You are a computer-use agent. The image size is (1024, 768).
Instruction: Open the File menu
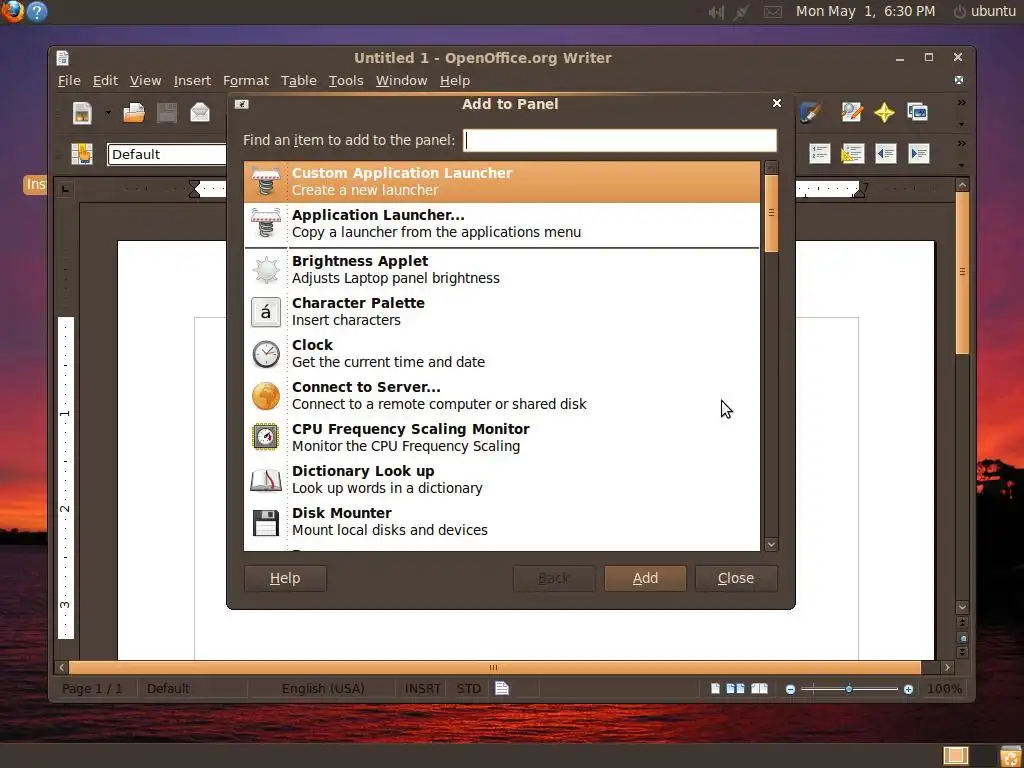(x=69, y=80)
